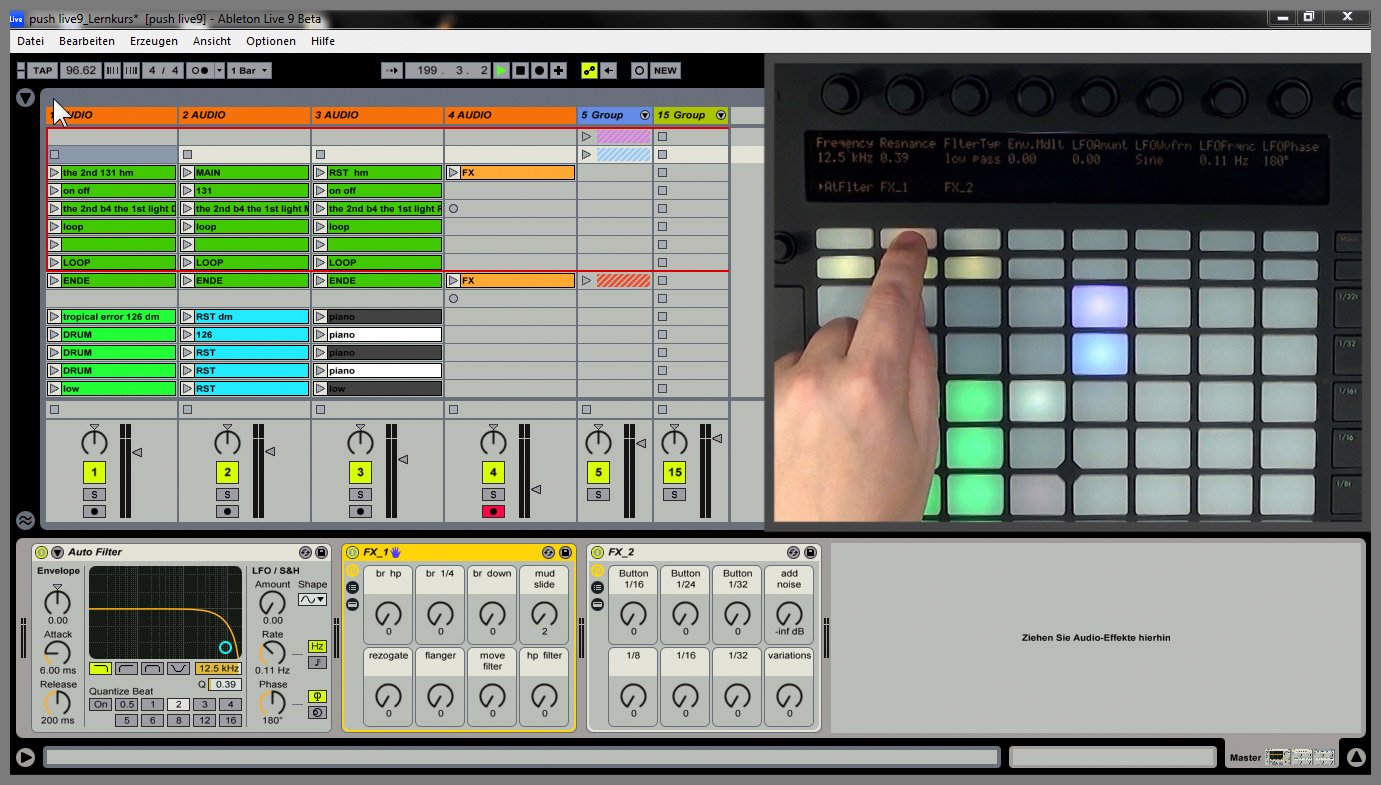Disarm the red record button of track 4
The height and width of the screenshot is (785, 1381).
coord(493,512)
